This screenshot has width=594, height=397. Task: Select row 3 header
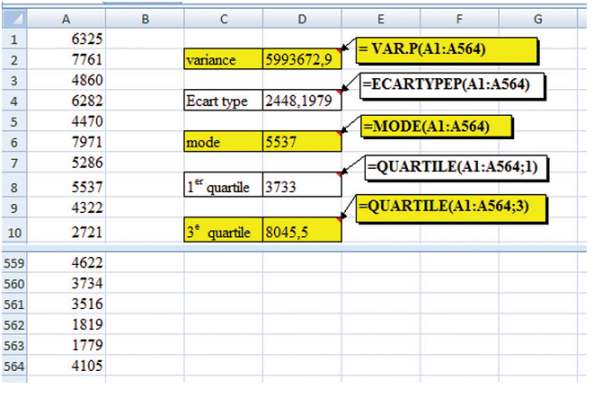[x=14, y=80]
